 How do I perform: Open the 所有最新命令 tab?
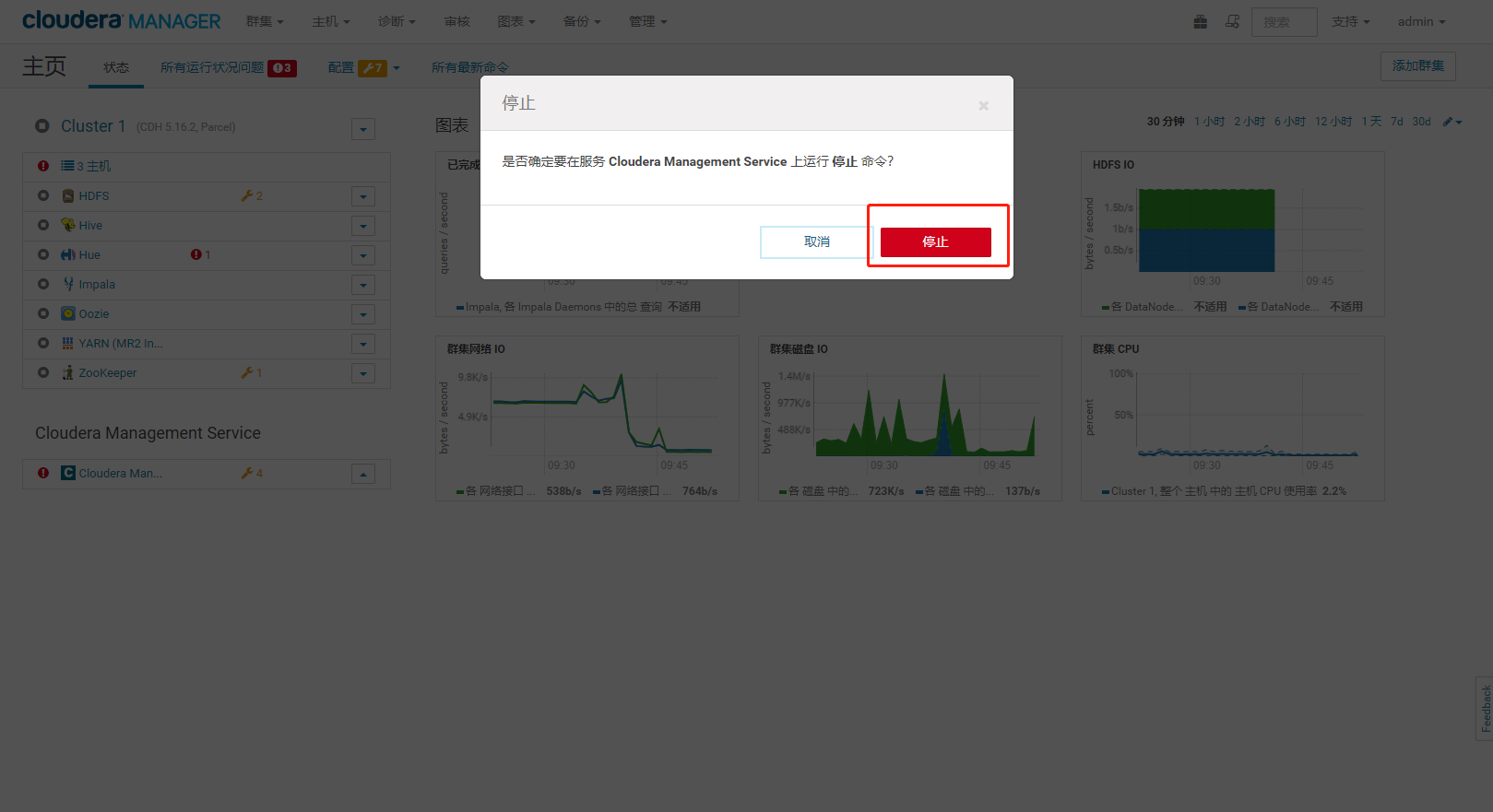(x=469, y=67)
